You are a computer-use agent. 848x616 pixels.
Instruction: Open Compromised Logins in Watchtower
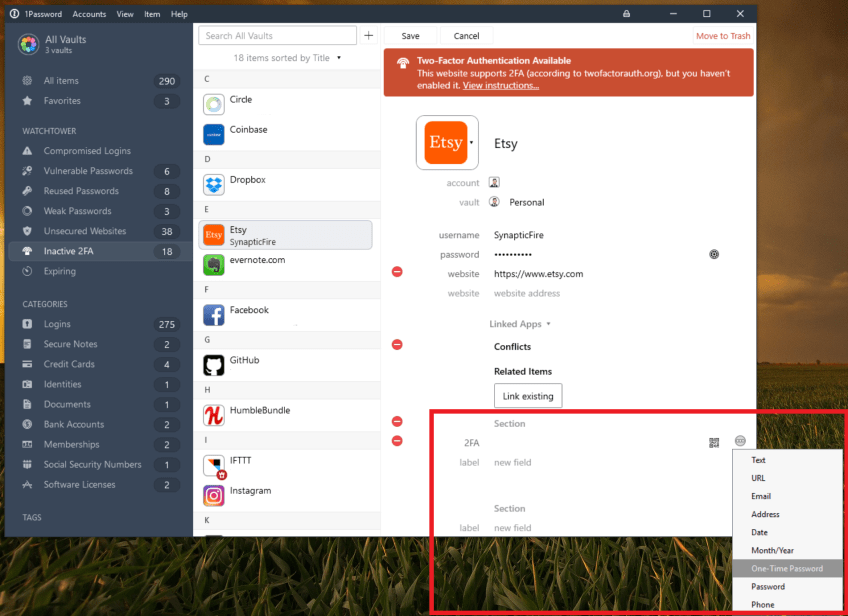87,151
